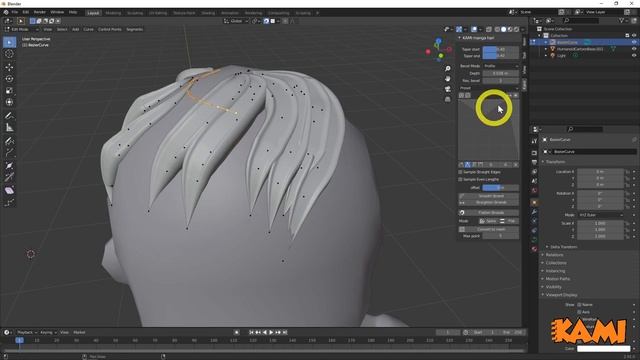
Task: Select the Radius tool
Action: (x=9, y=166)
